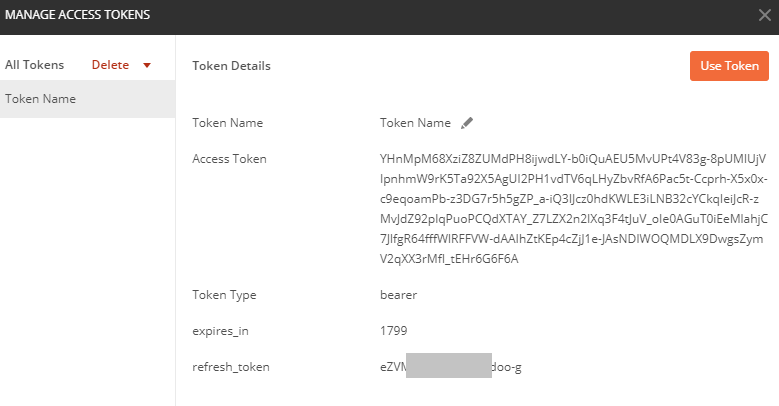The height and width of the screenshot is (406, 779).
Task: Click the Manage Access Tokens title bar text
Action: (x=78, y=15)
